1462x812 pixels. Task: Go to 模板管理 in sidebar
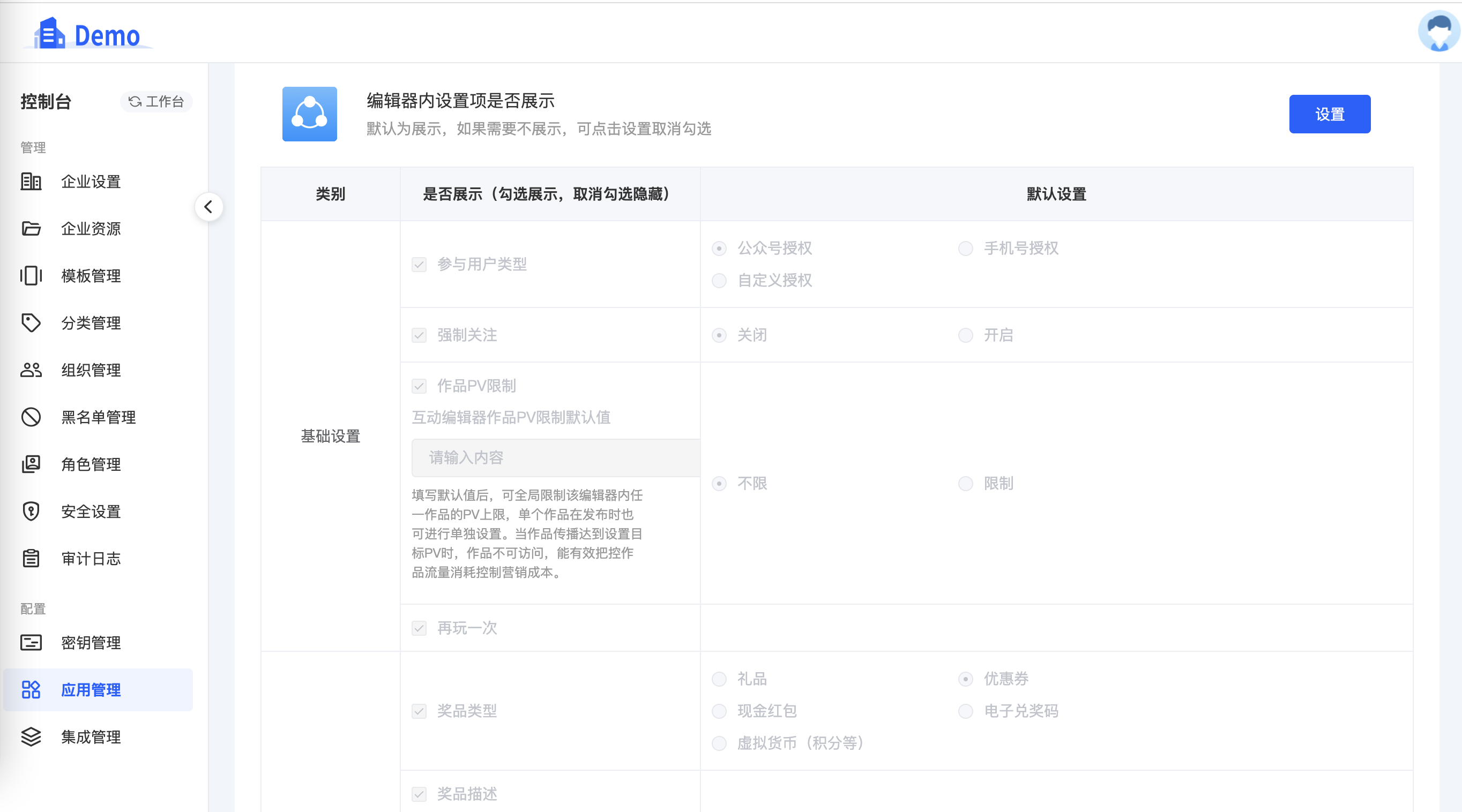(x=98, y=276)
